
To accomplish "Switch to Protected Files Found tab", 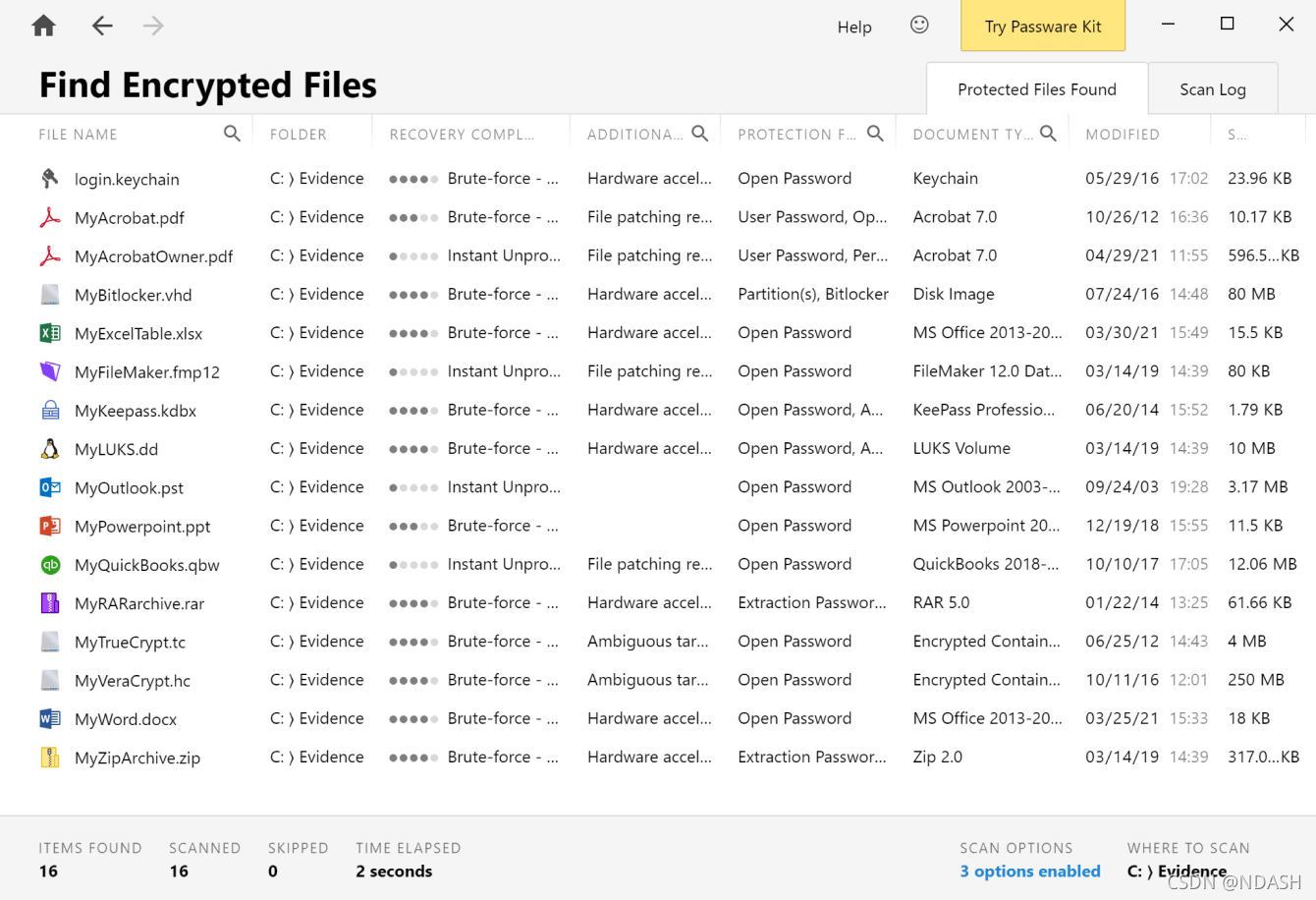I will [1037, 89].
